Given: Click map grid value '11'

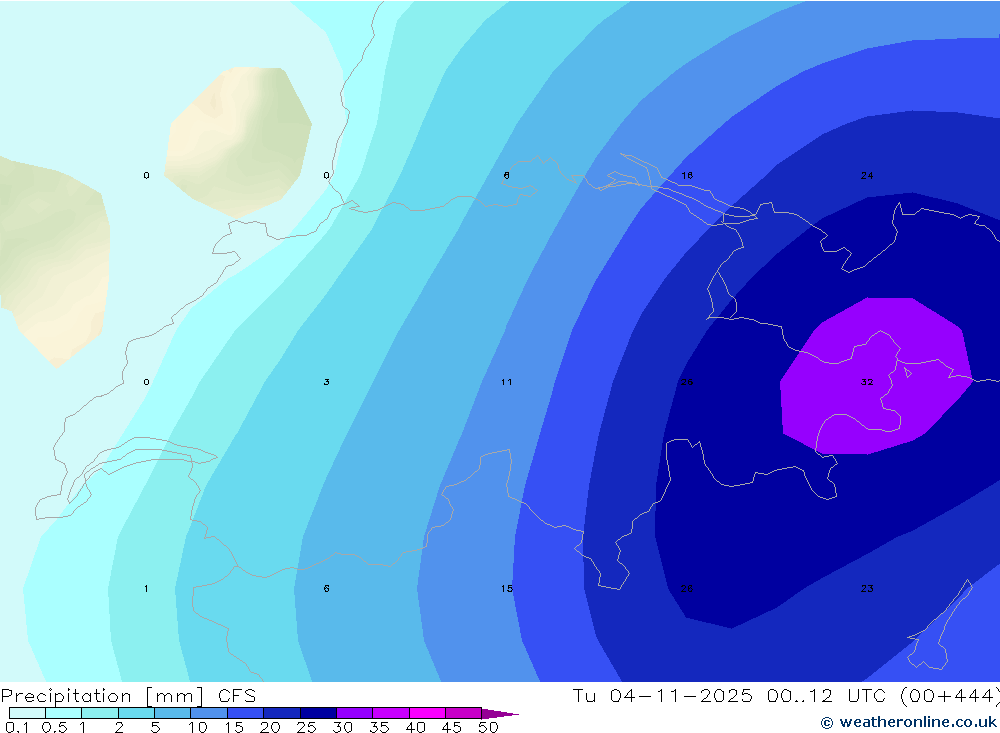Looking at the screenshot, I should (506, 382).
